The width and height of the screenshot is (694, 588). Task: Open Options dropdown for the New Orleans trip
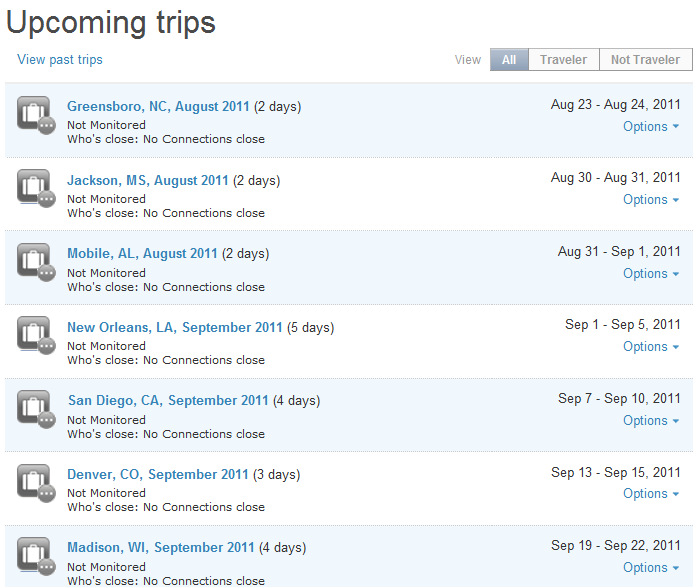pos(651,347)
